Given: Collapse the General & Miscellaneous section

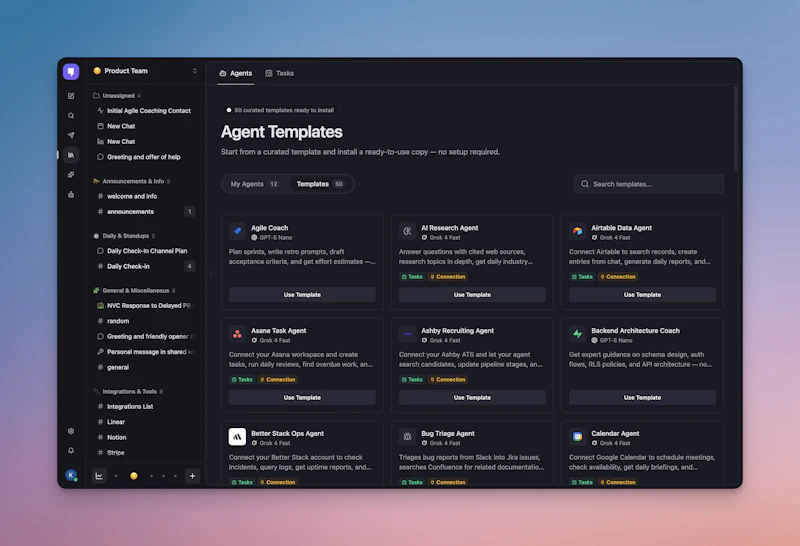Looking at the screenshot, I should [x=134, y=290].
